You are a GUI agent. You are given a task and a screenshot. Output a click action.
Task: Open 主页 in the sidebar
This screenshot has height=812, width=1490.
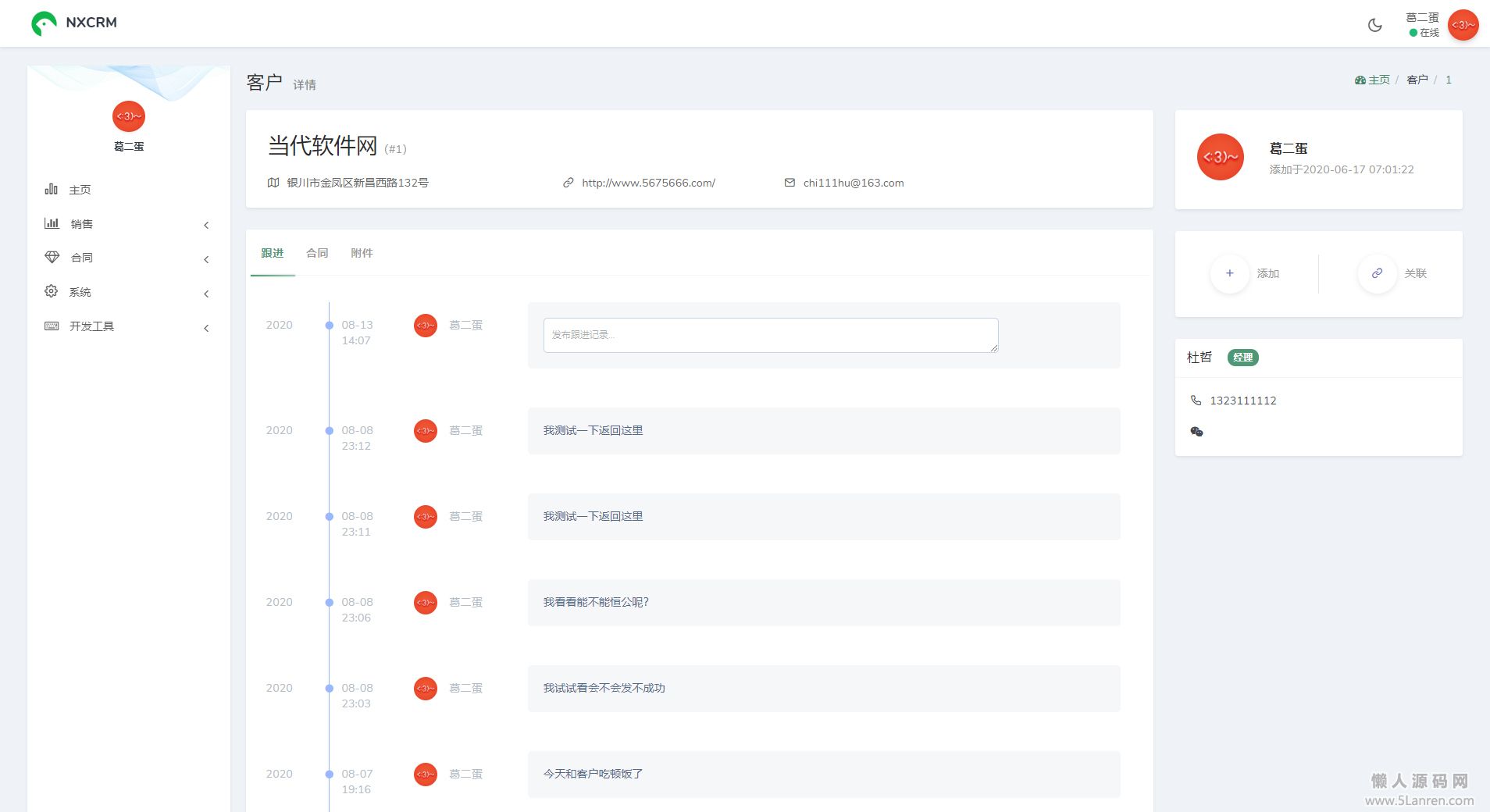80,190
